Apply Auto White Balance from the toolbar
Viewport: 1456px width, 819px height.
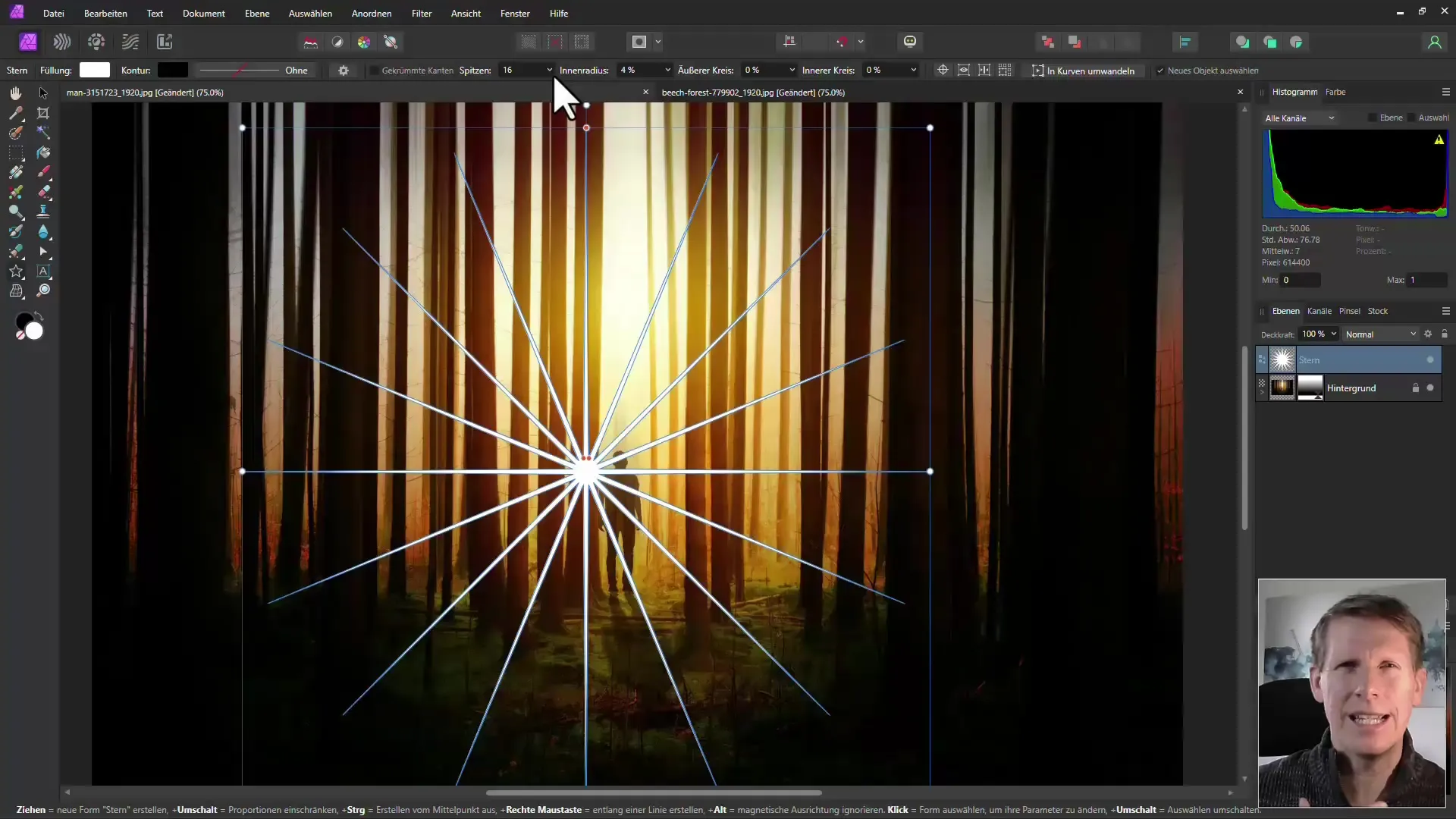click(391, 42)
